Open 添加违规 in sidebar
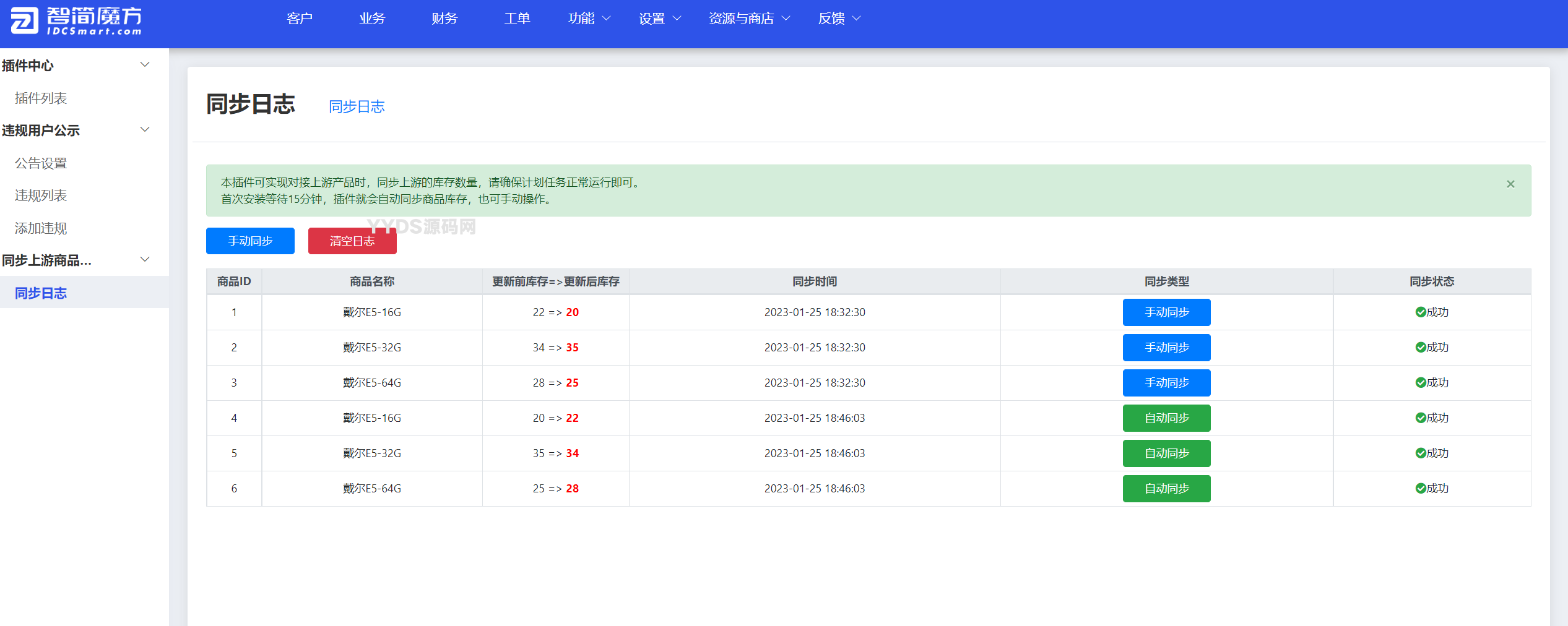The height and width of the screenshot is (626, 1568). (x=41, y=228)
